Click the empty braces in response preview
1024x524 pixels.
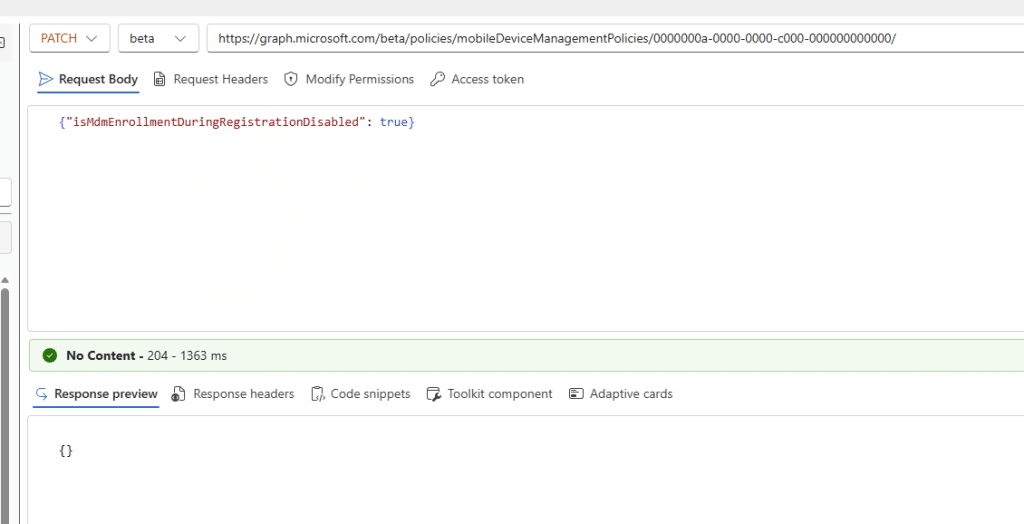click(66, 451)
